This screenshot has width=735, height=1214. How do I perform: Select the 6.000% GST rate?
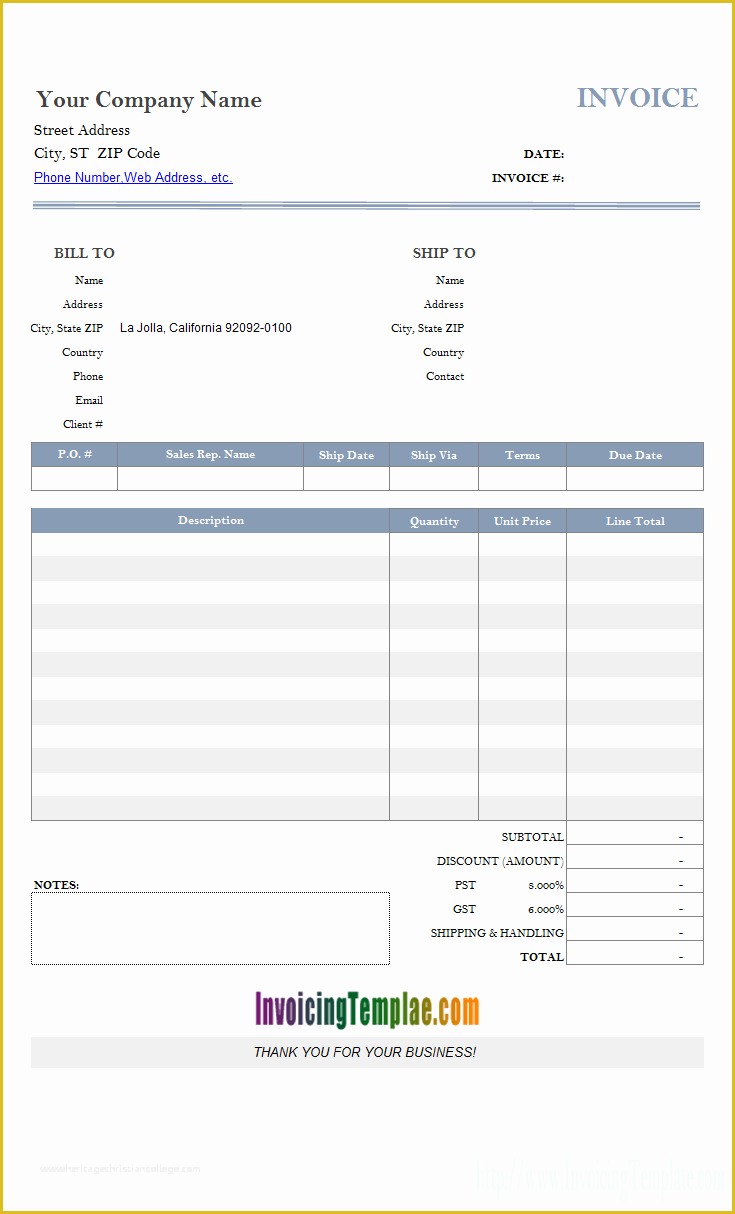[x=546, y=910]
